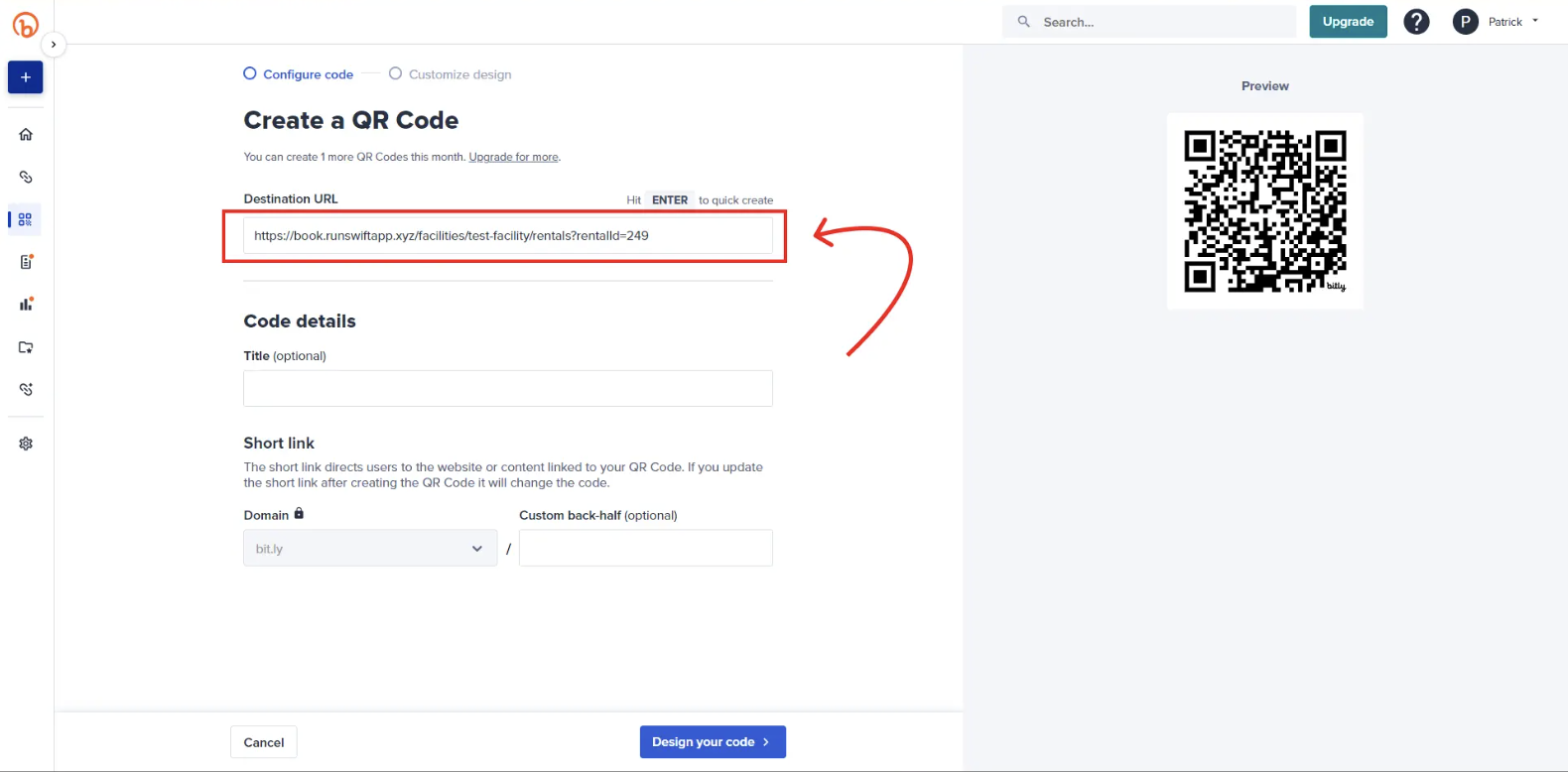Open the QR Codes sidebar icon
1568x772 pixels.
[26, 219]
